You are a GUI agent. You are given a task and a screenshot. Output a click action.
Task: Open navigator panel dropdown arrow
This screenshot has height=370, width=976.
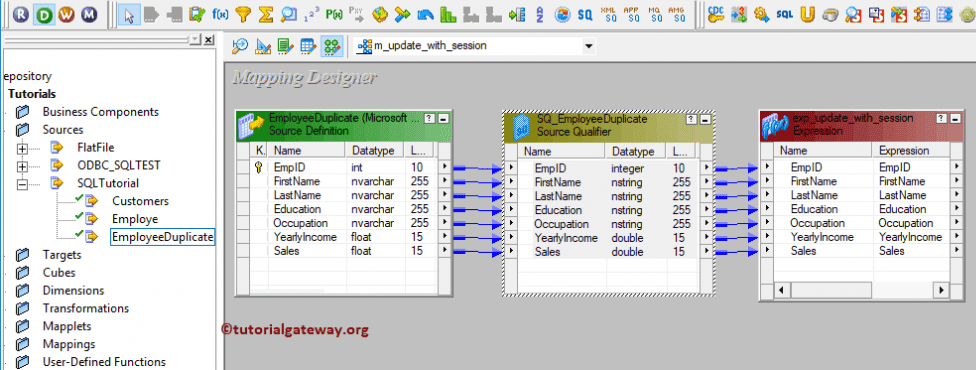pos(195,39)
